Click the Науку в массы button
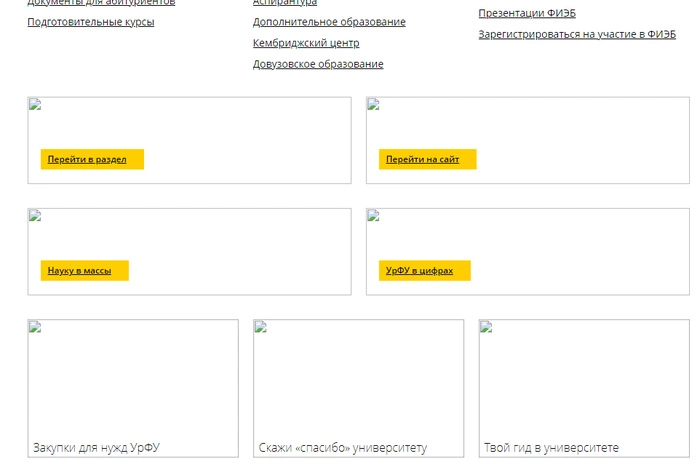 tap(84, 271)
